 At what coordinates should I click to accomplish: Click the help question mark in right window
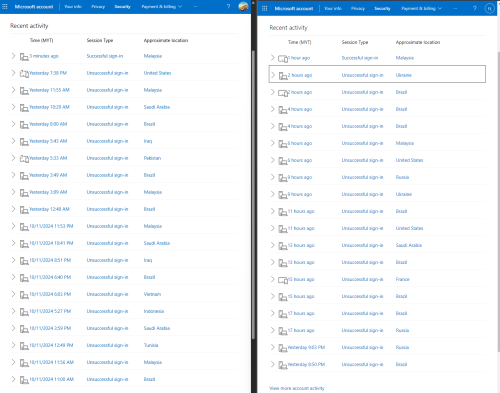(x=475, y=8)
